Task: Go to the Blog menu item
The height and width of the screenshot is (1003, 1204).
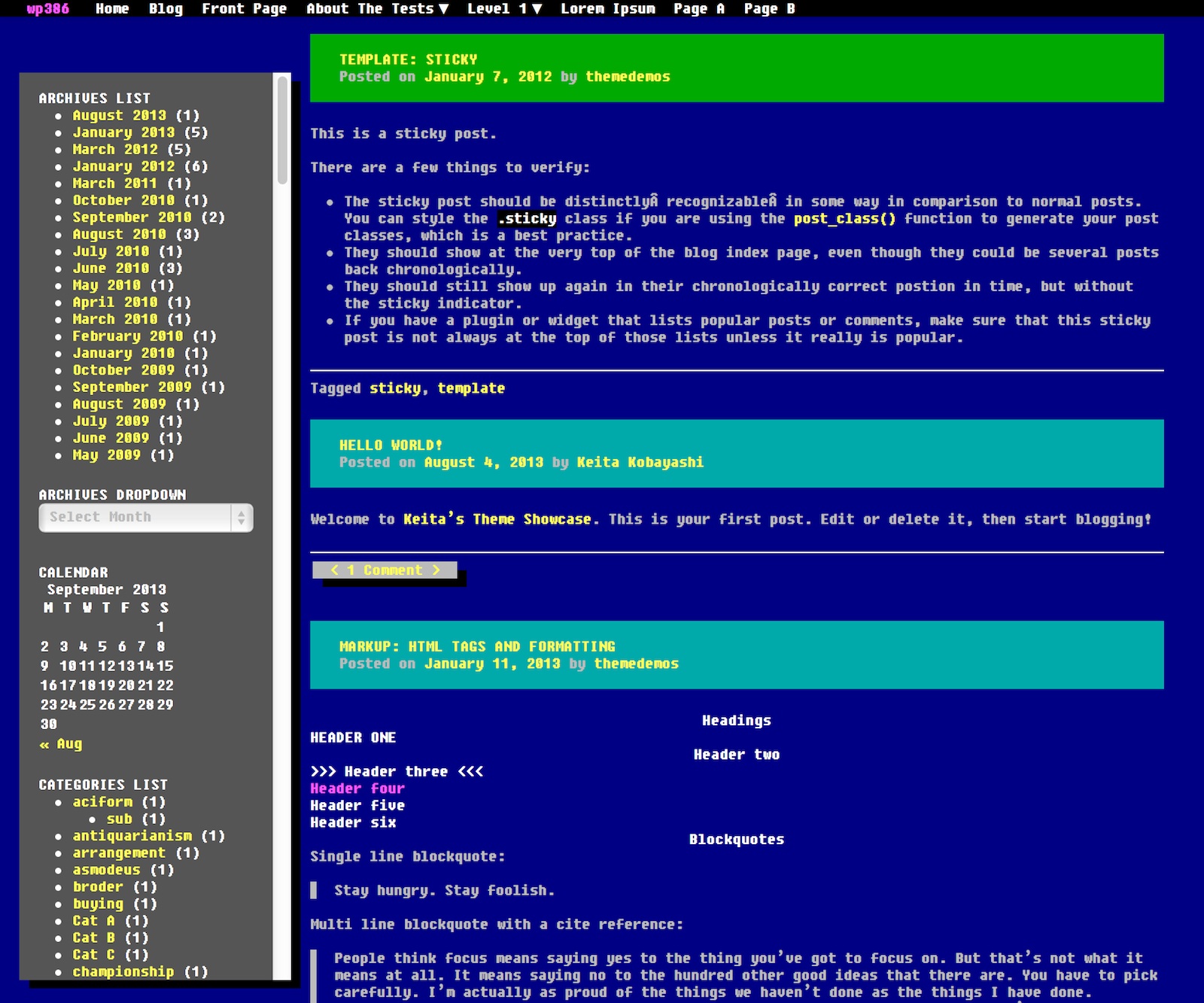Action: pyautogui.click(x=166, y=9)
